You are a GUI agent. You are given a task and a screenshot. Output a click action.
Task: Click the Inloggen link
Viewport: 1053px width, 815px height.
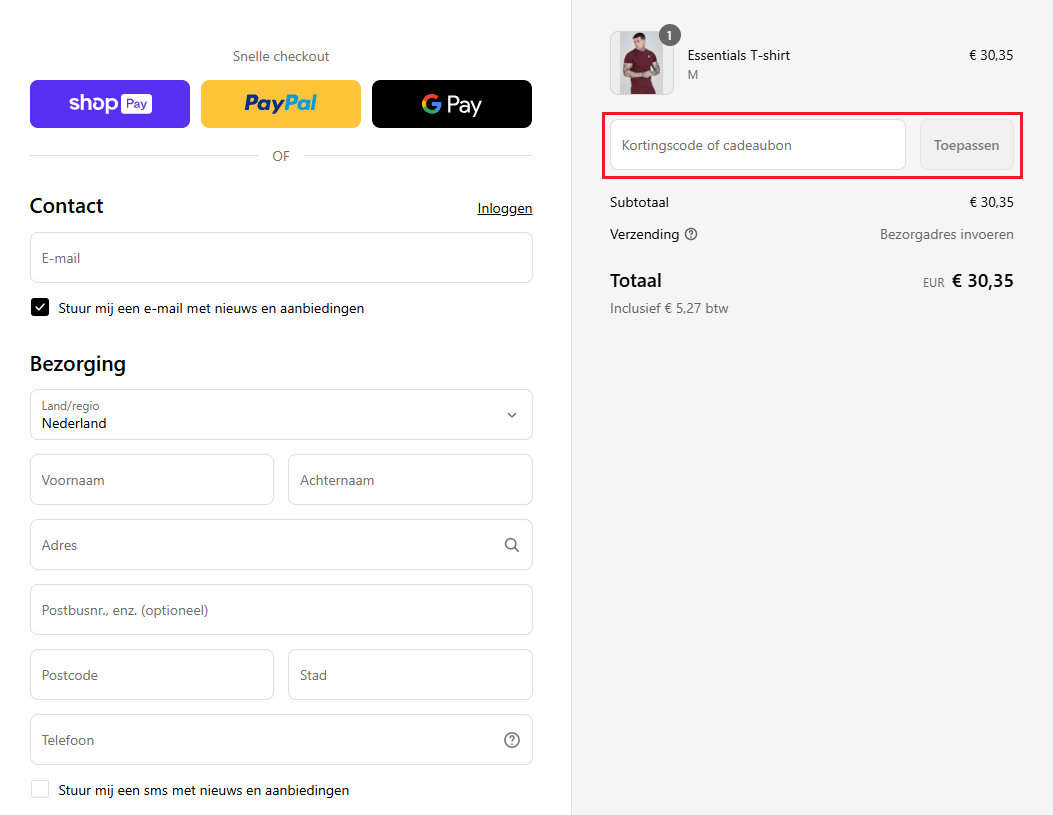click(504, 208)
